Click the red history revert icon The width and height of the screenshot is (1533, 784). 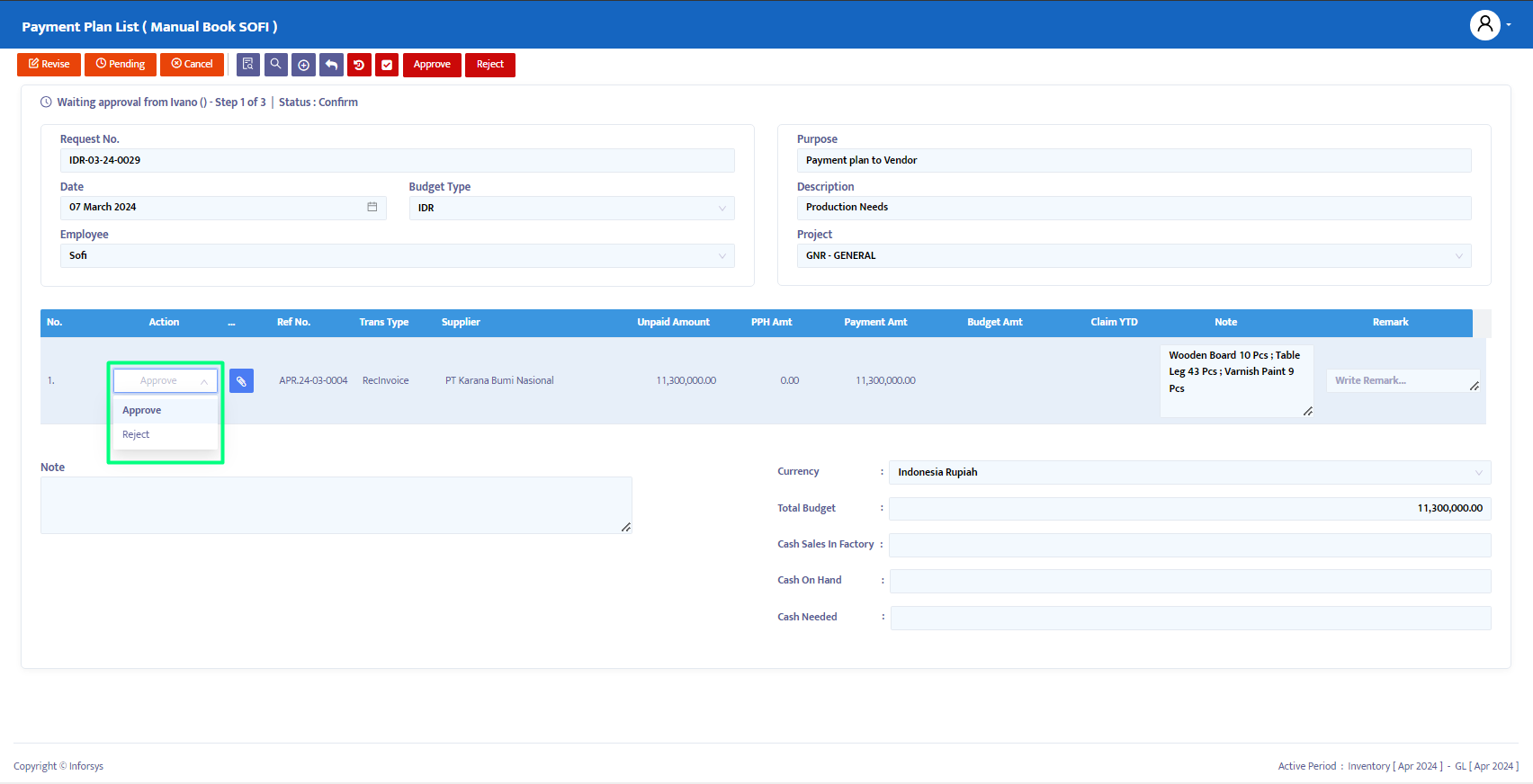pyautogui.click(x=359, y=65)
